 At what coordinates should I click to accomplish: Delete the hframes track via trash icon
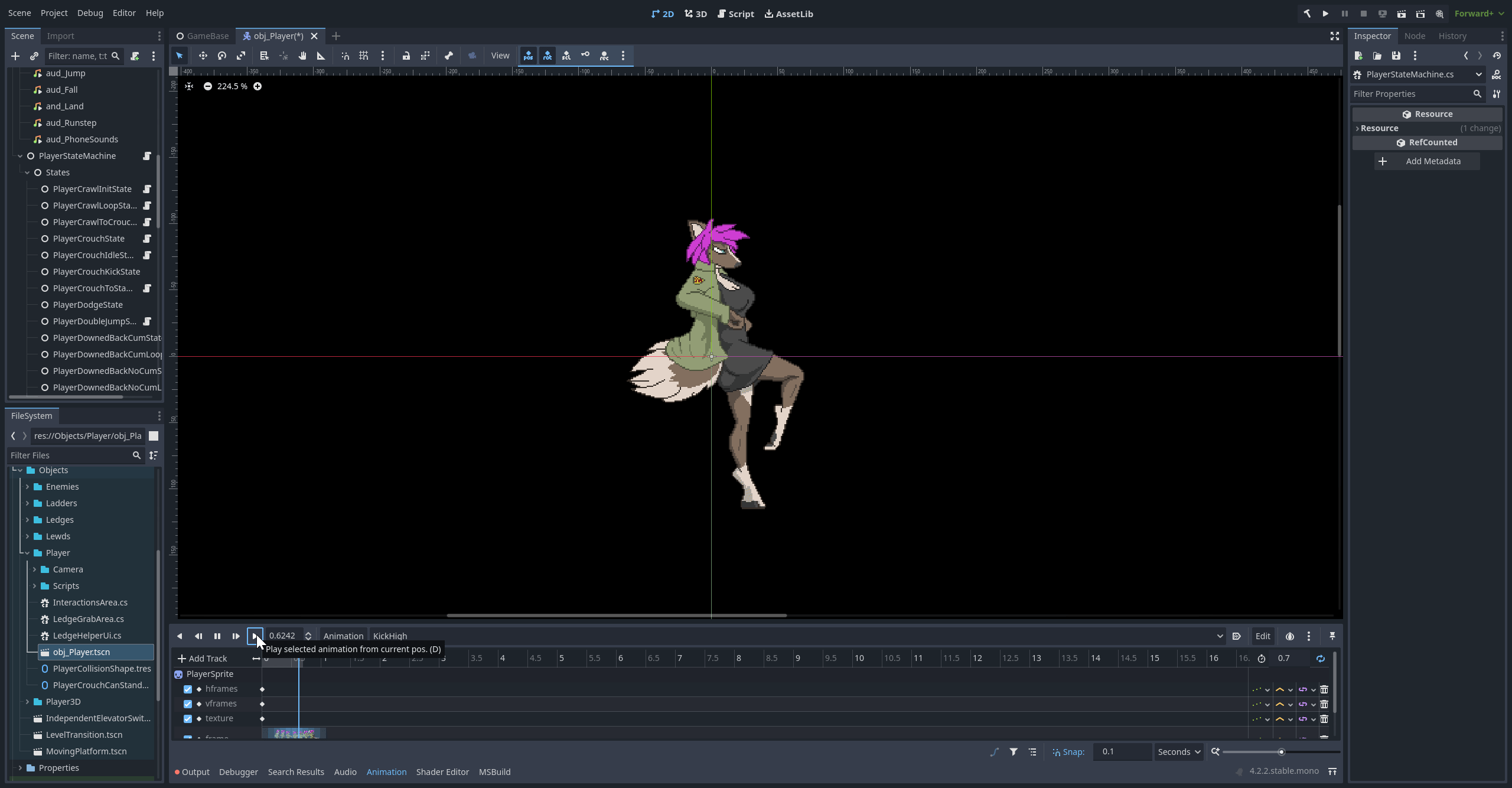[1324, 689]
